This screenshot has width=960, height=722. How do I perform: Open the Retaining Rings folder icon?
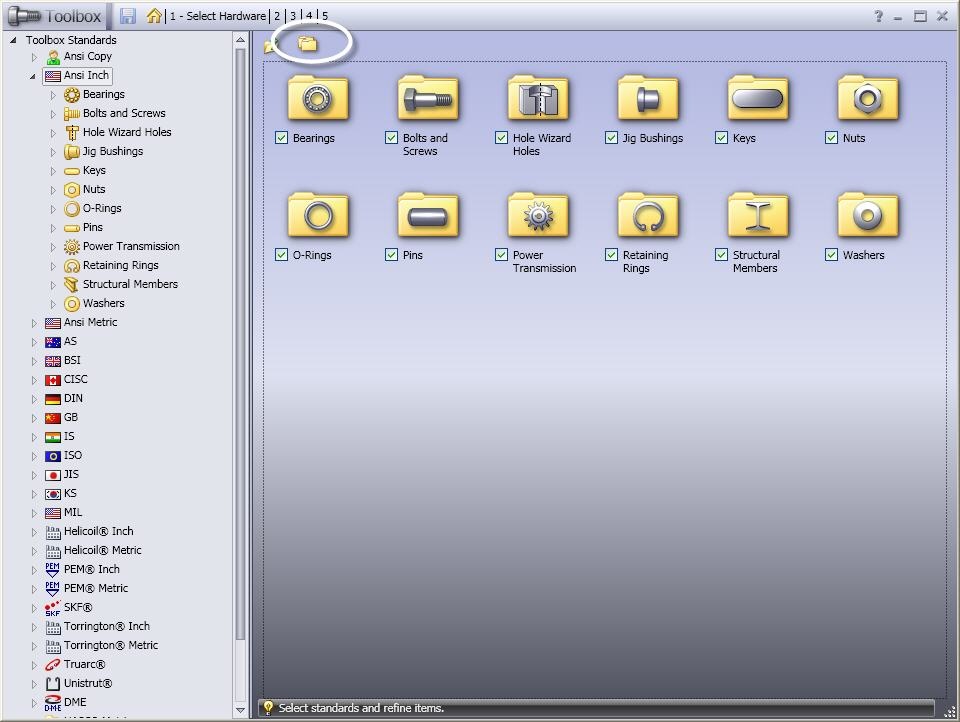click(x=648, y=215)
